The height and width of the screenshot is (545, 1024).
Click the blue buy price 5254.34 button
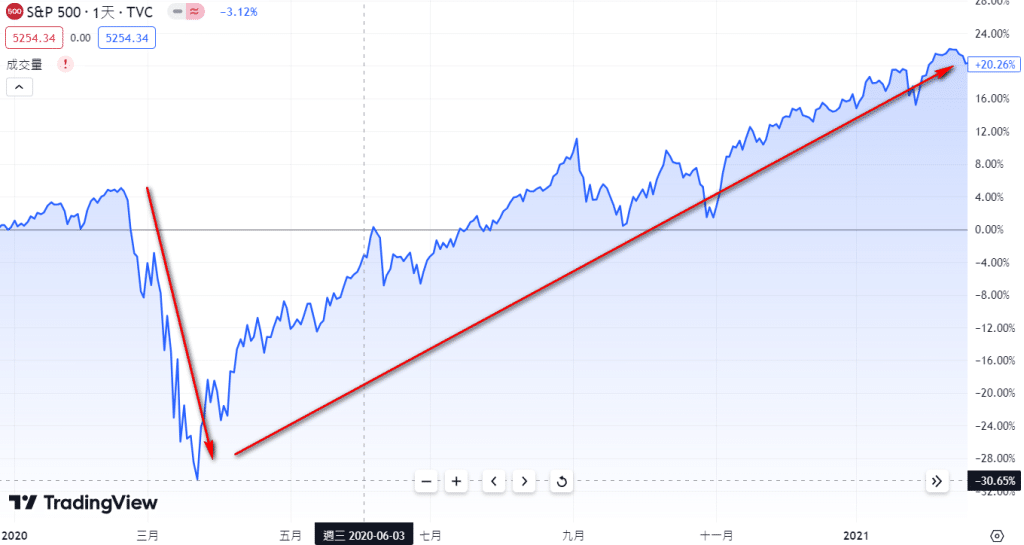point(127,38)
